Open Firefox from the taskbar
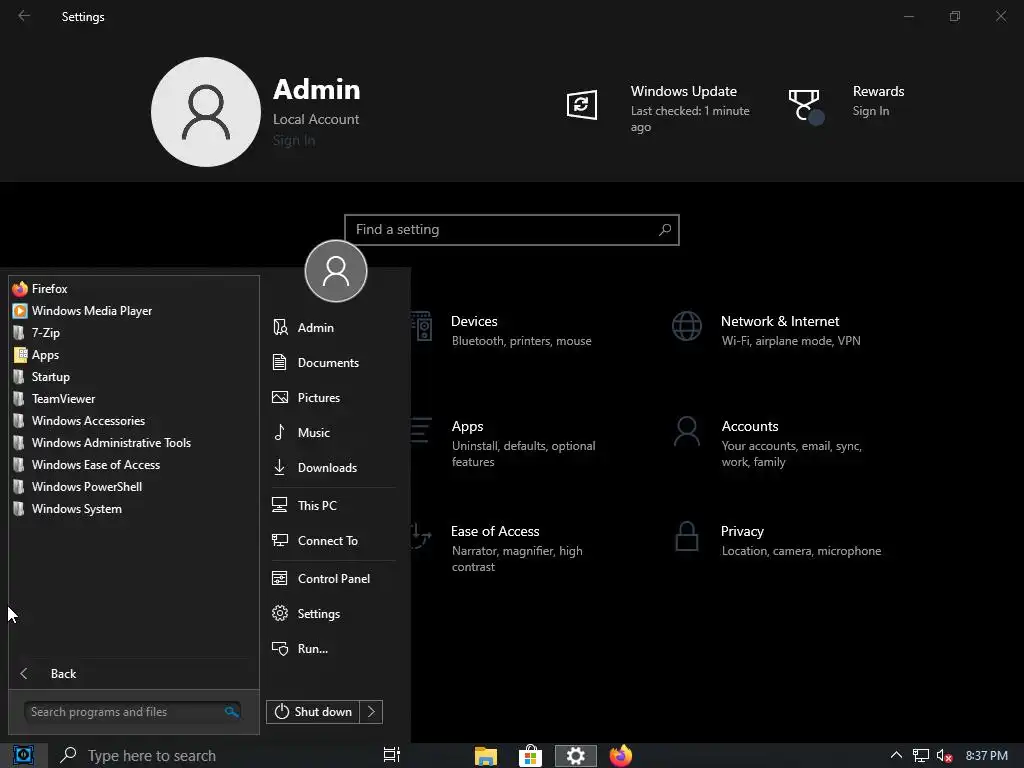The width and height of the screenshot is (1024, 768). click(x=621, y=756)
